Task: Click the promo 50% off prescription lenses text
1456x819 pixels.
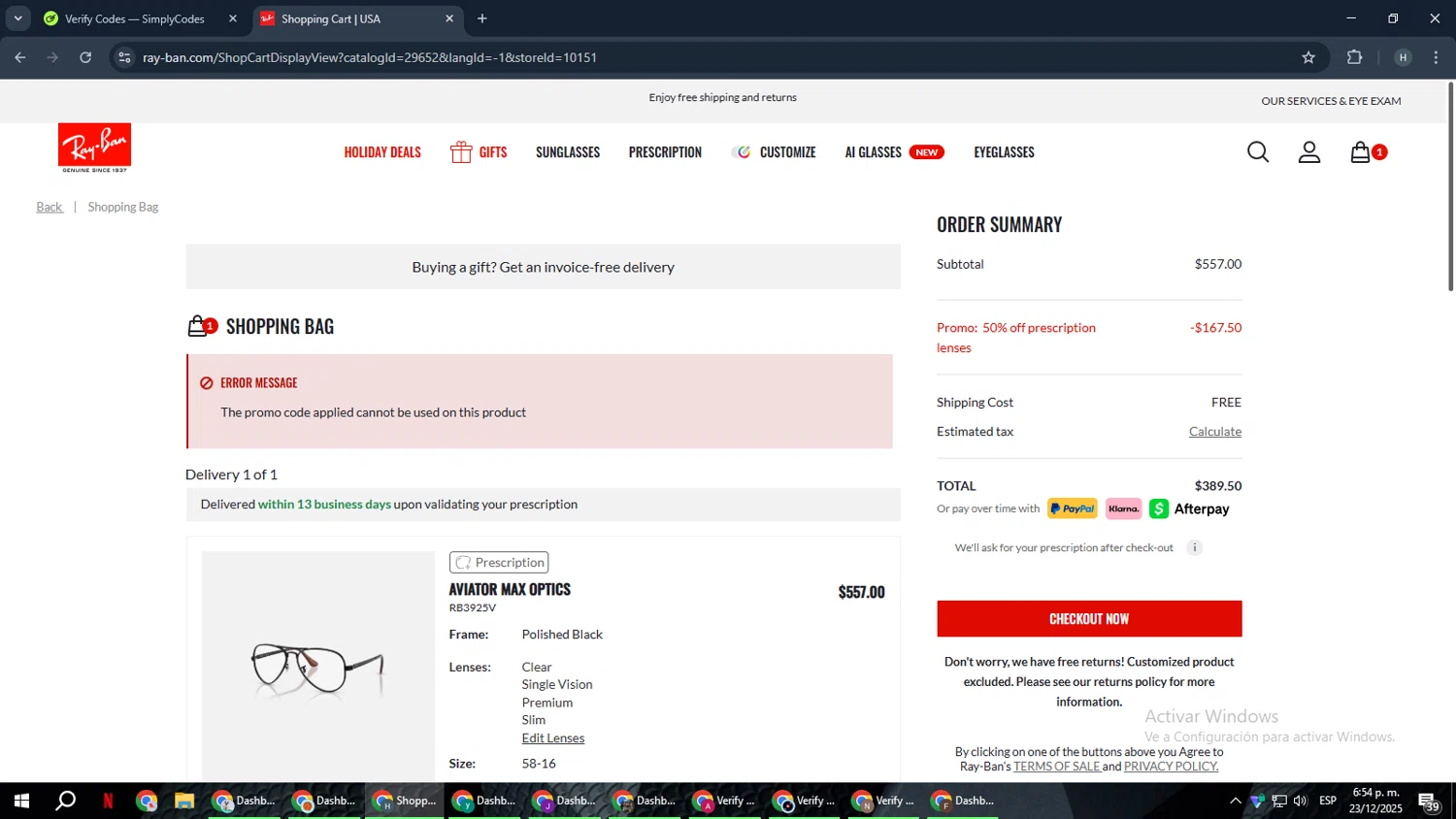Action: click(x=1016, y=338)
